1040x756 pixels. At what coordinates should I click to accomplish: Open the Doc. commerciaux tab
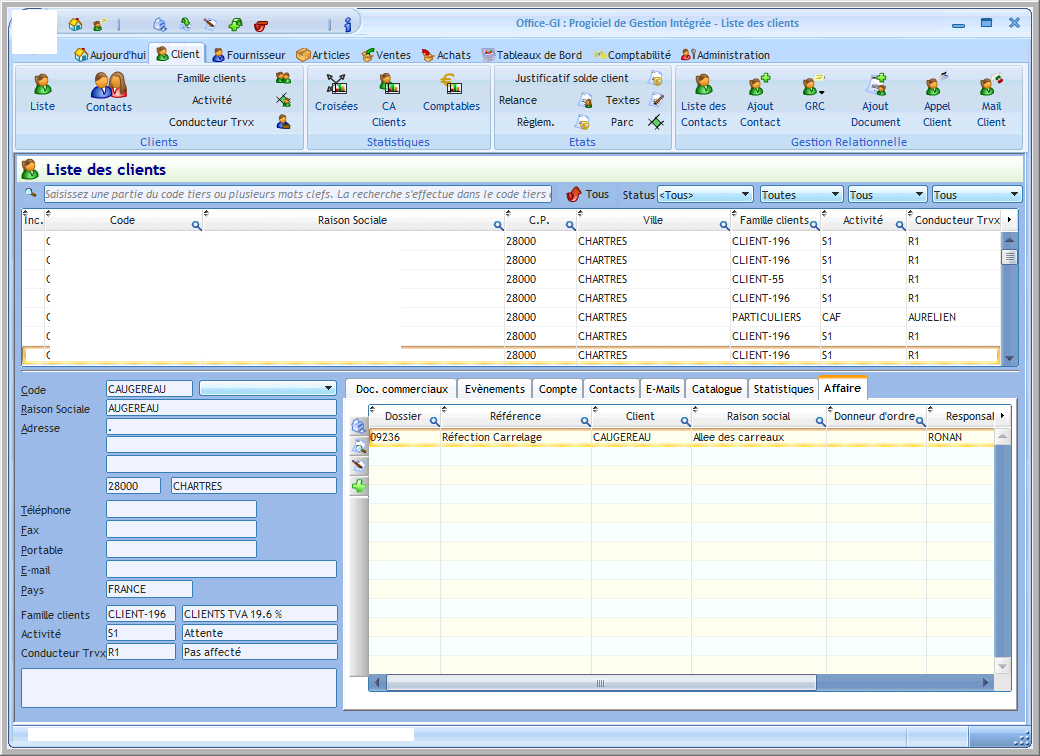[x=402, y=389]
